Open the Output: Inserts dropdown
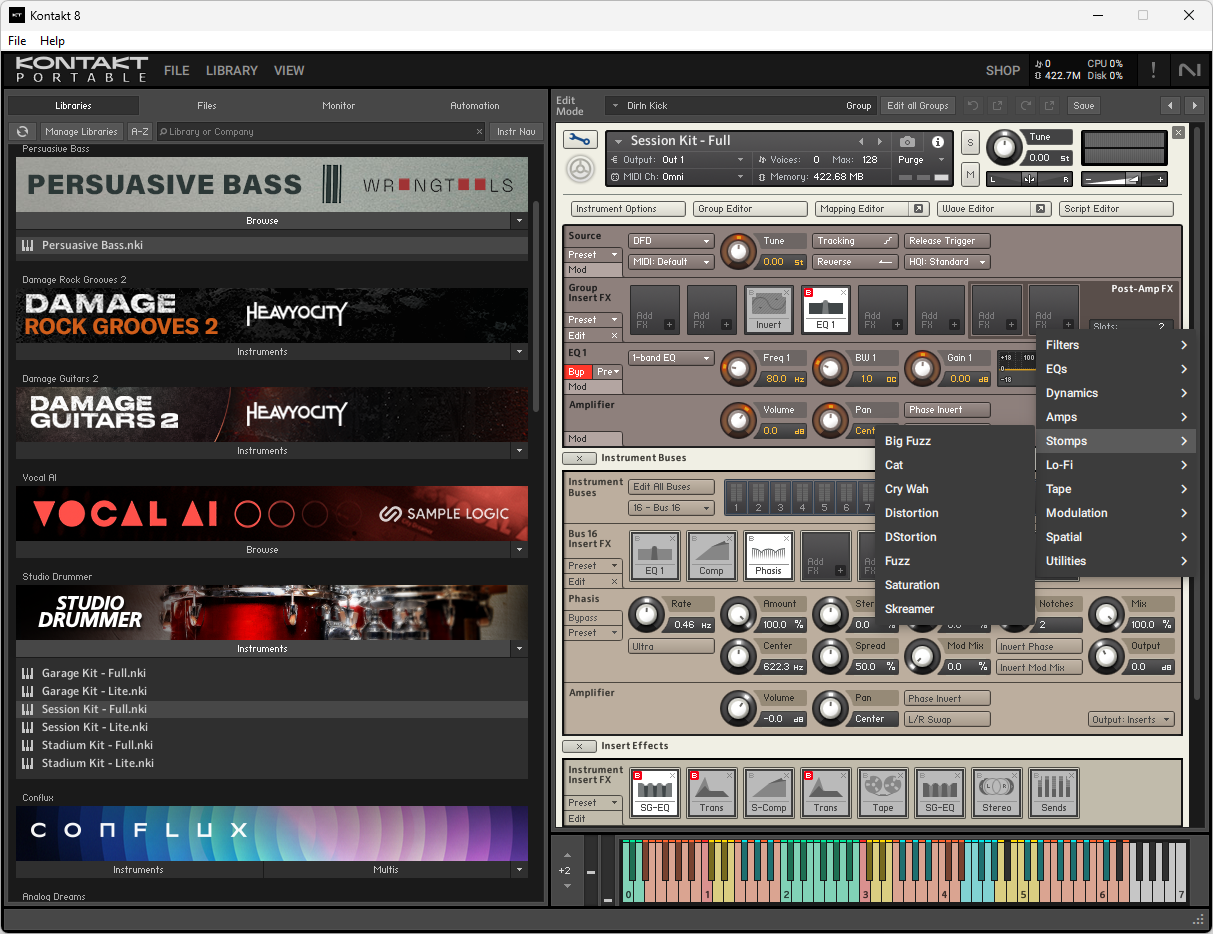This screenshot has height=934, width=1213. click(x=1132, y=719)
